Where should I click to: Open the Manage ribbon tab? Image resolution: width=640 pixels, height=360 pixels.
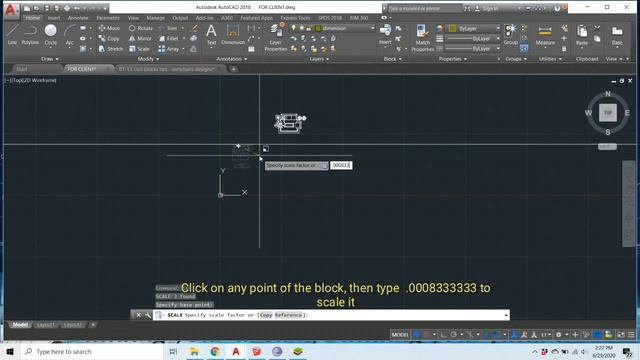click(x=156, y=18)
